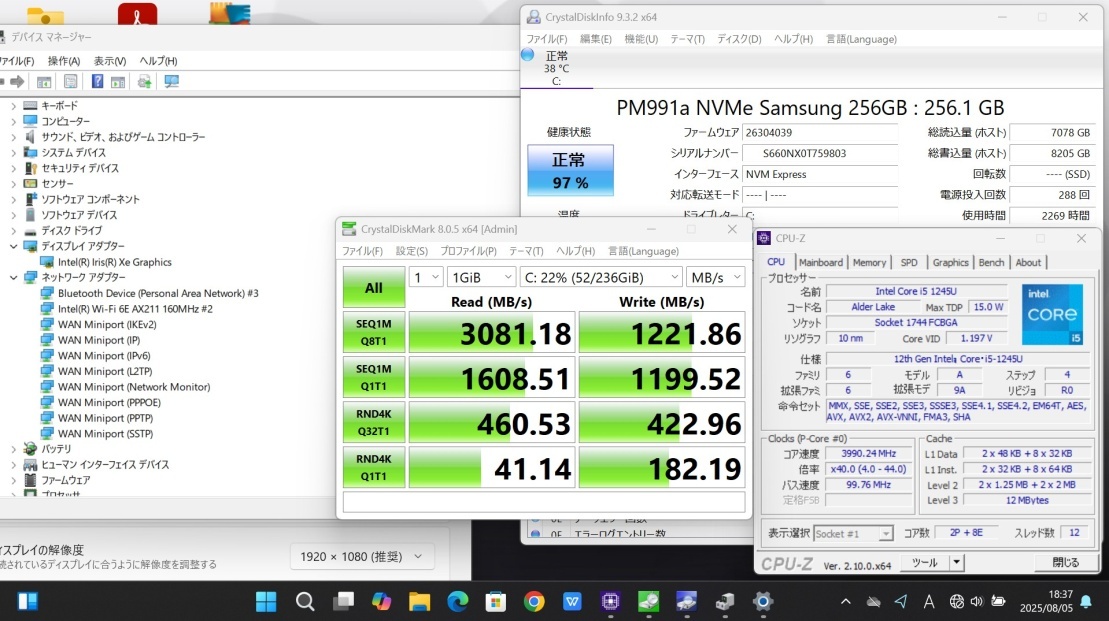
Task: Open Microsoft Edge from the taskbar
Action: [x=458, y=601]
